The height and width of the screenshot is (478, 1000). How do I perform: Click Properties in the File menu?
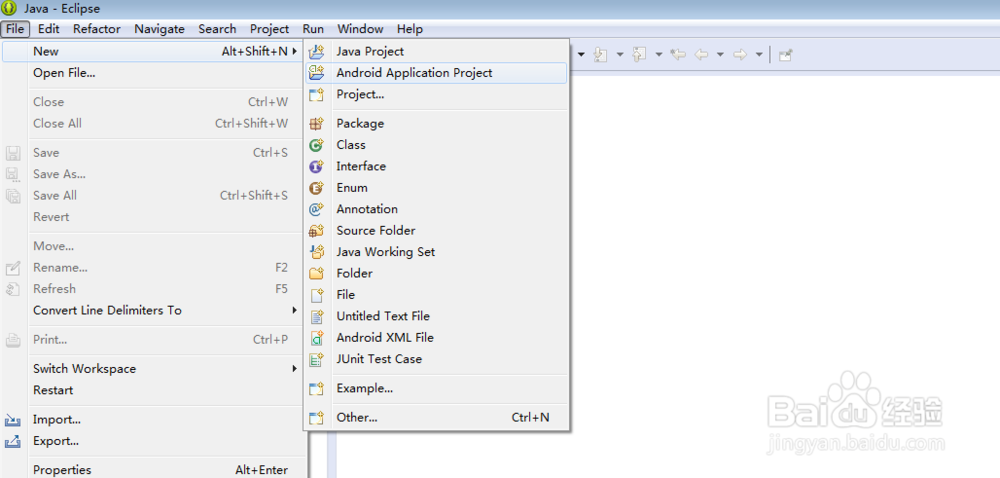point(62,470)
